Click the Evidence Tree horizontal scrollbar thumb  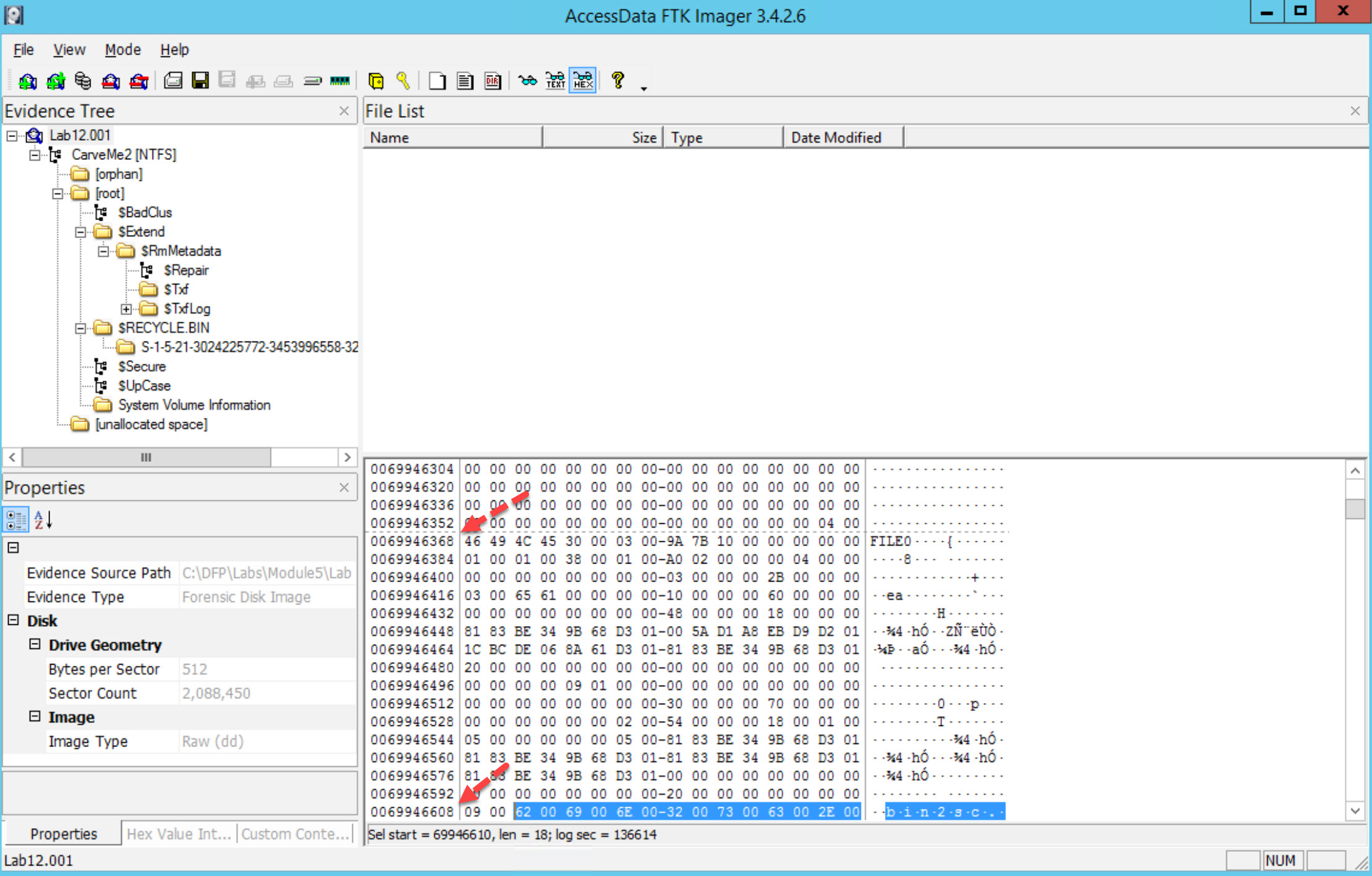pyautogui.click(x=146, y=458)
